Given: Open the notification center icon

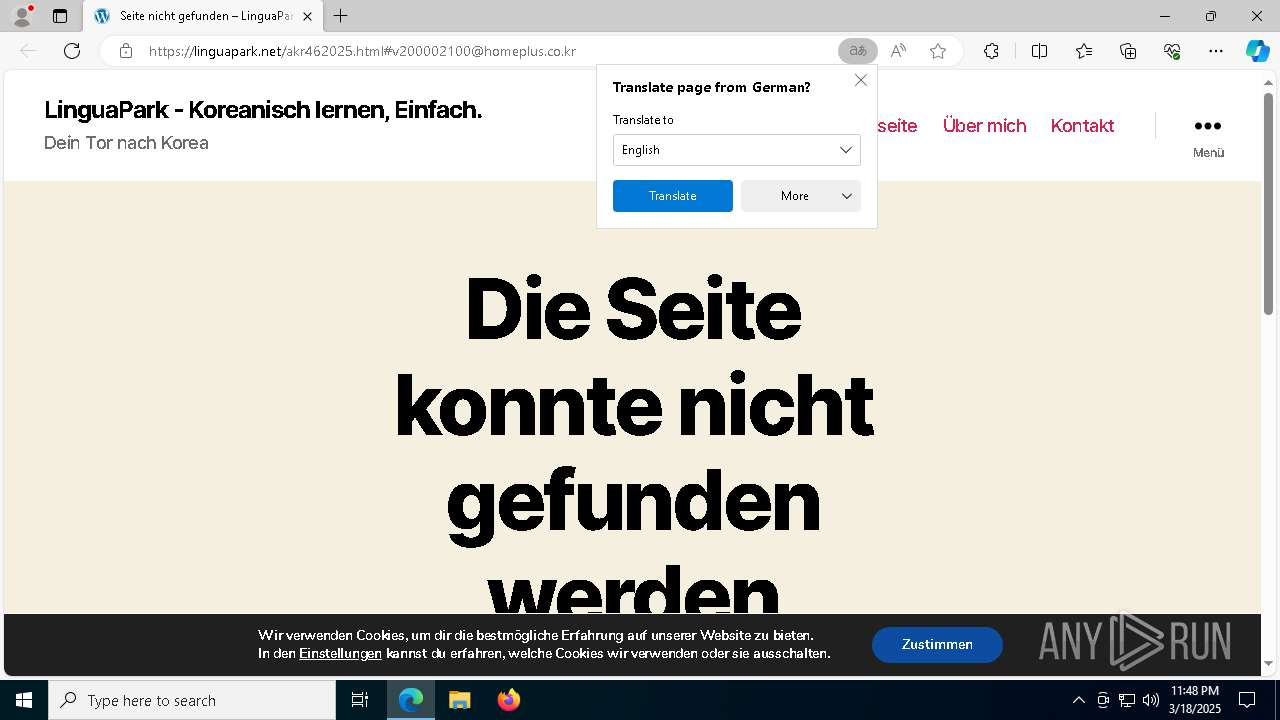Looking at the screenshot, I should [1247, 700].
